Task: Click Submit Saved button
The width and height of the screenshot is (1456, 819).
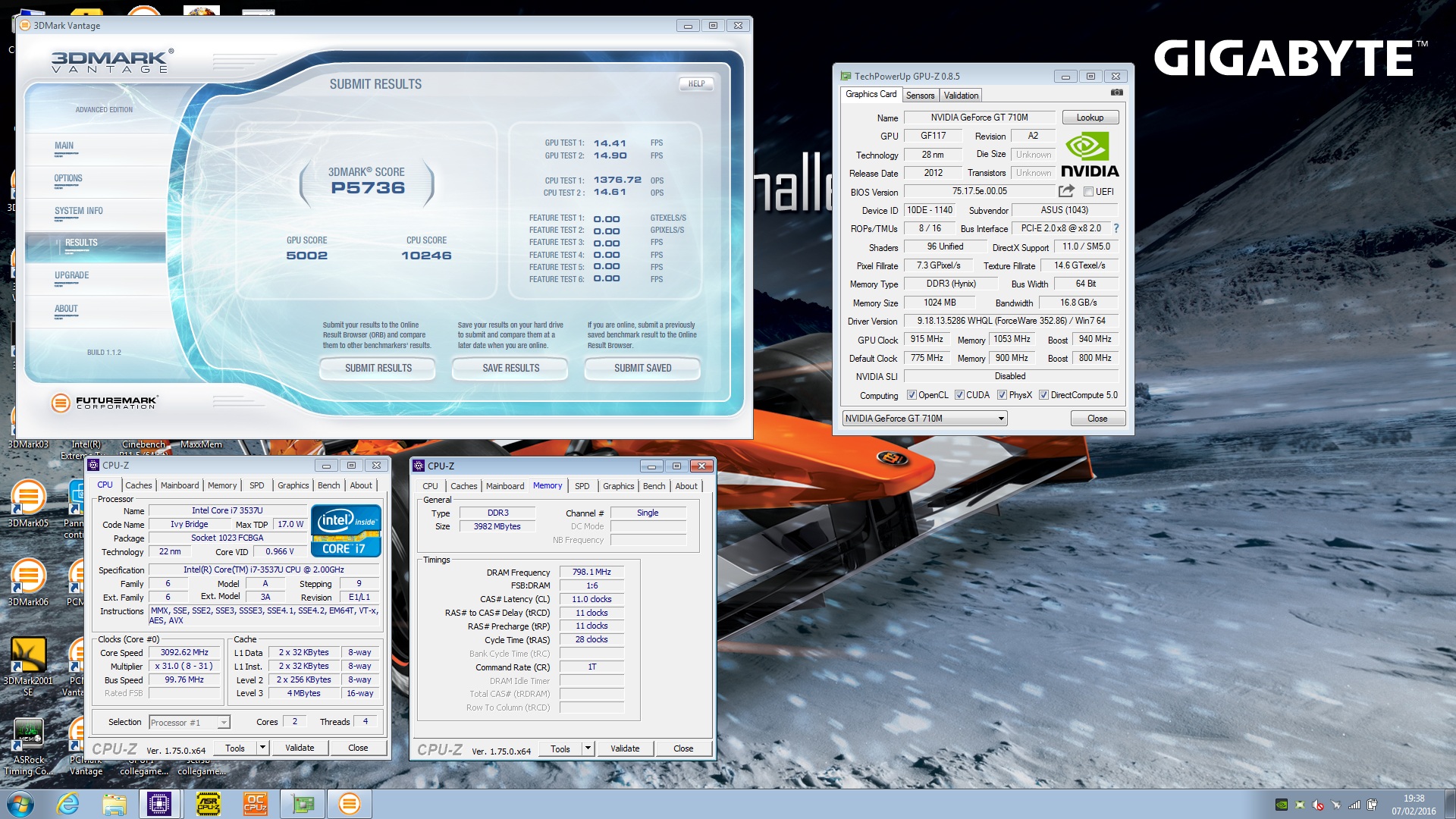Action: coord(642,369)
